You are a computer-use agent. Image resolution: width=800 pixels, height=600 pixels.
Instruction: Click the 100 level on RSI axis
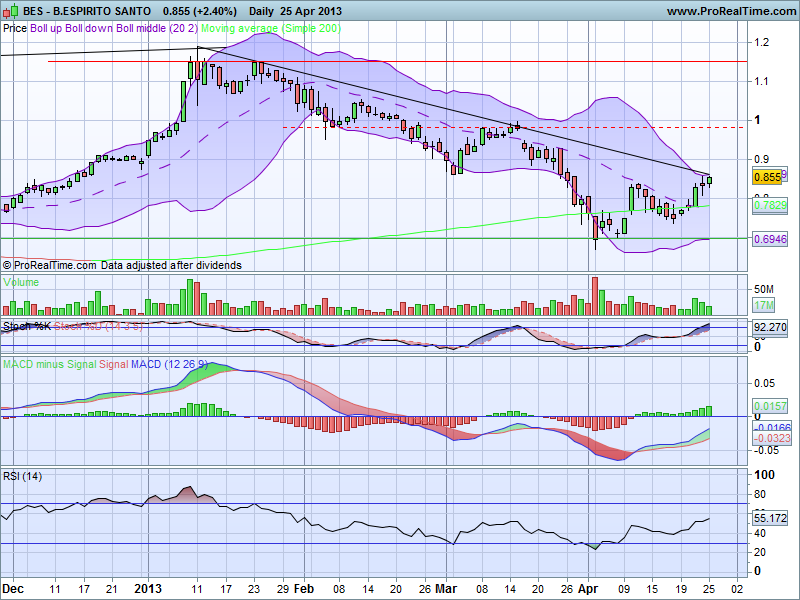[764, 475]
